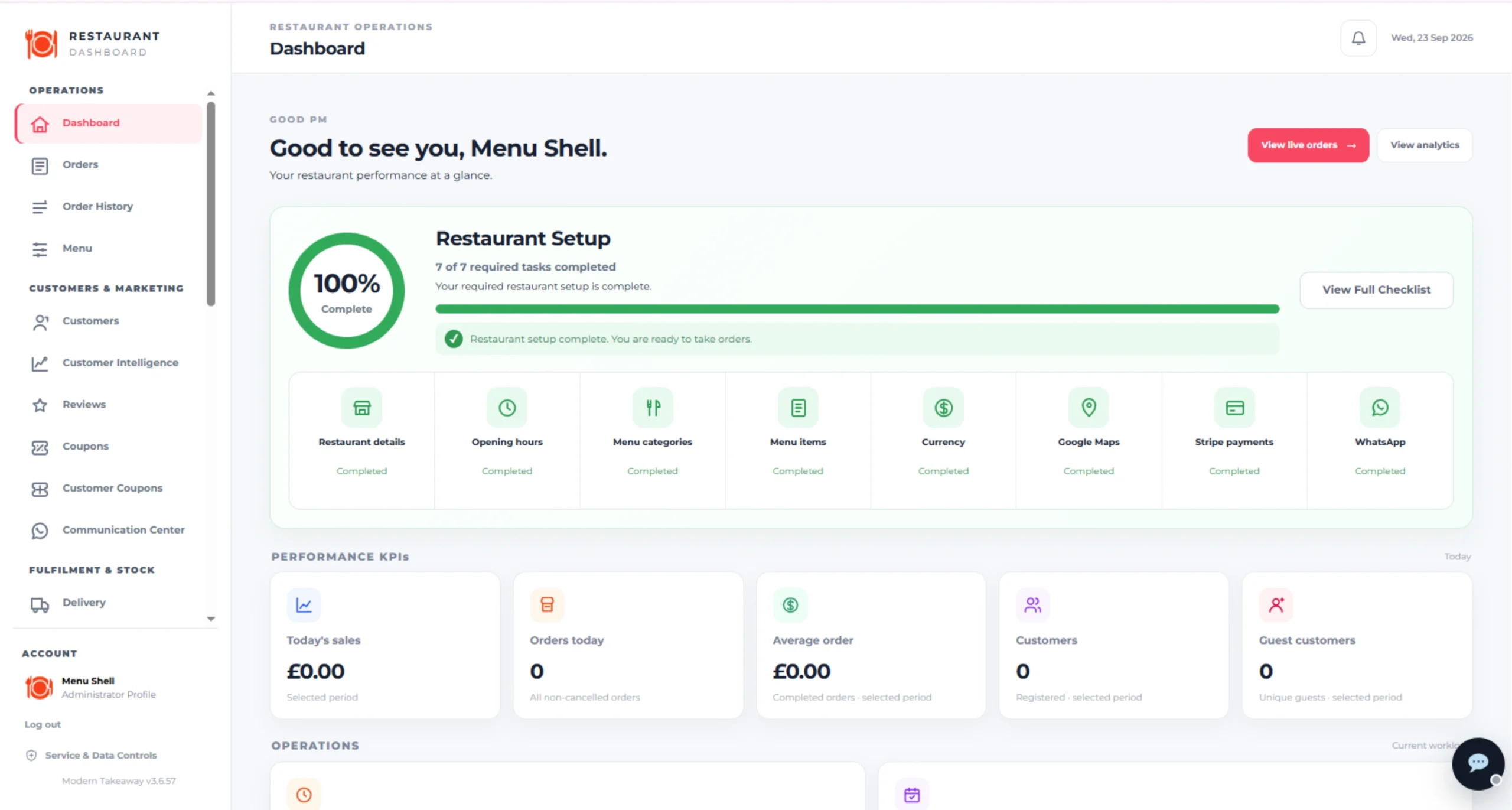
Task: Click the 100% Complete progress ring
Action: [x=347, y=291]
